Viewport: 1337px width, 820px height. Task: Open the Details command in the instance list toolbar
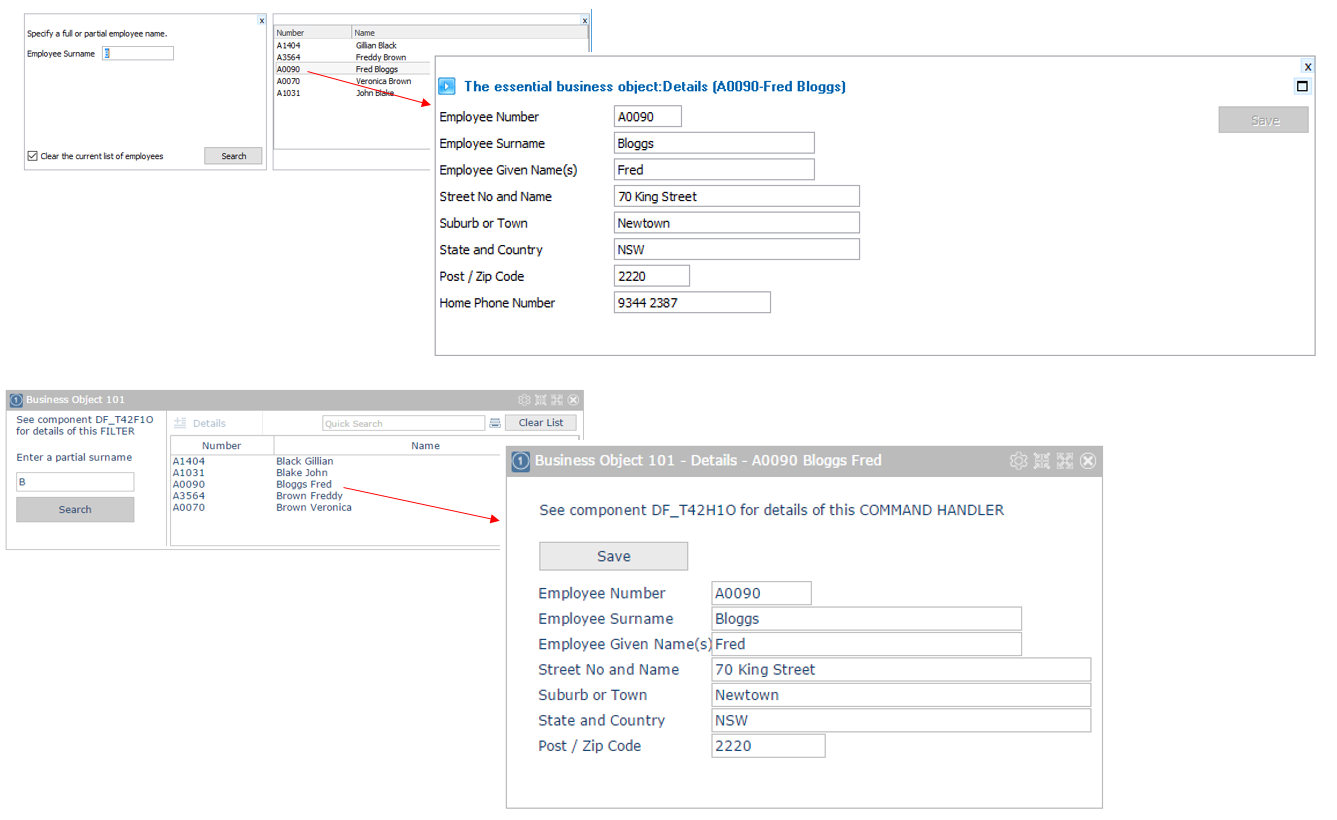(x=201, y=423)
